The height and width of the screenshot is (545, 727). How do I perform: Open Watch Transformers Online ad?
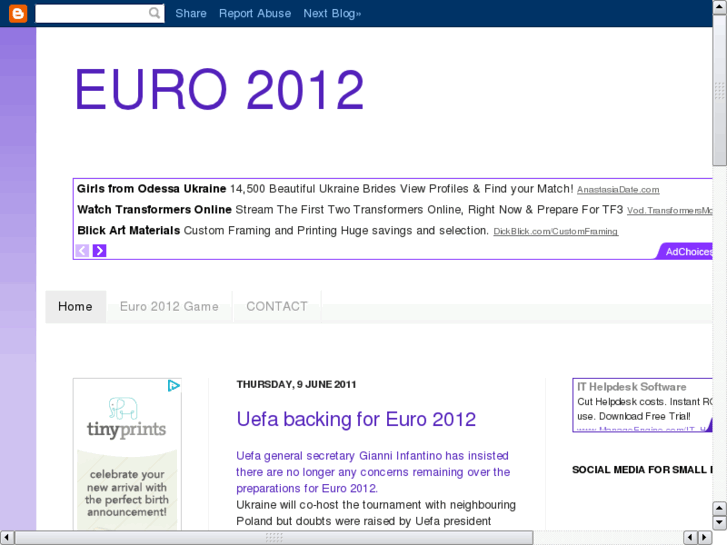click(x=154, y=210)
